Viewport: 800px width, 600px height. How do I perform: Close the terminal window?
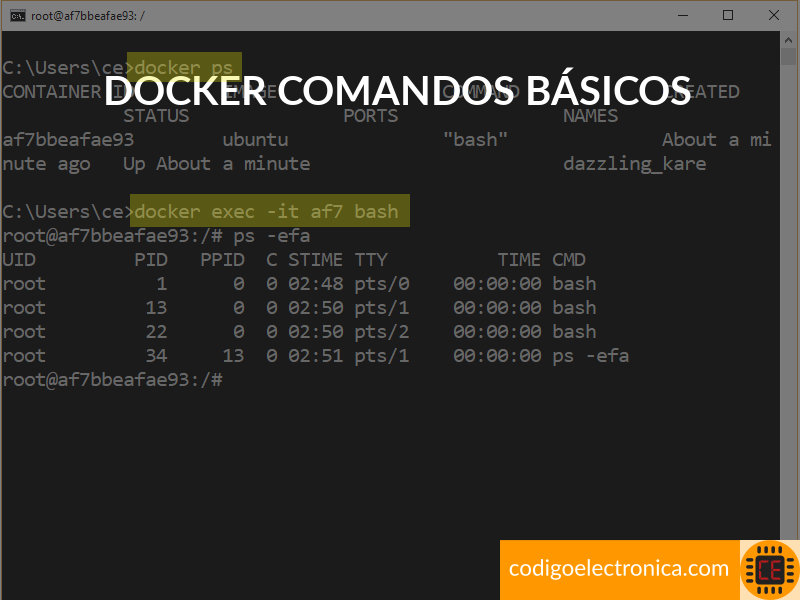pyautogui.click(x=773, y=15)
